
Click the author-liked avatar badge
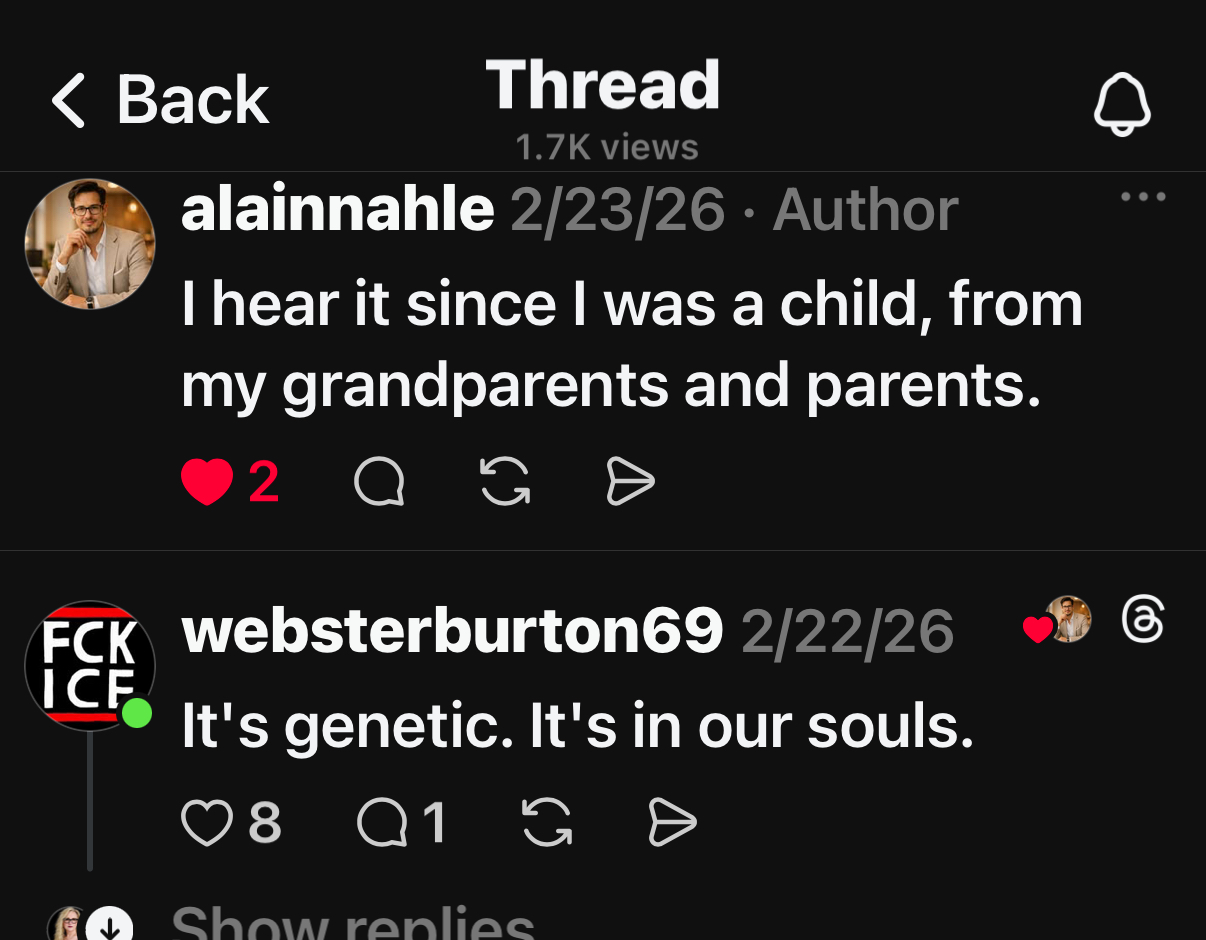coord(1066,620)
